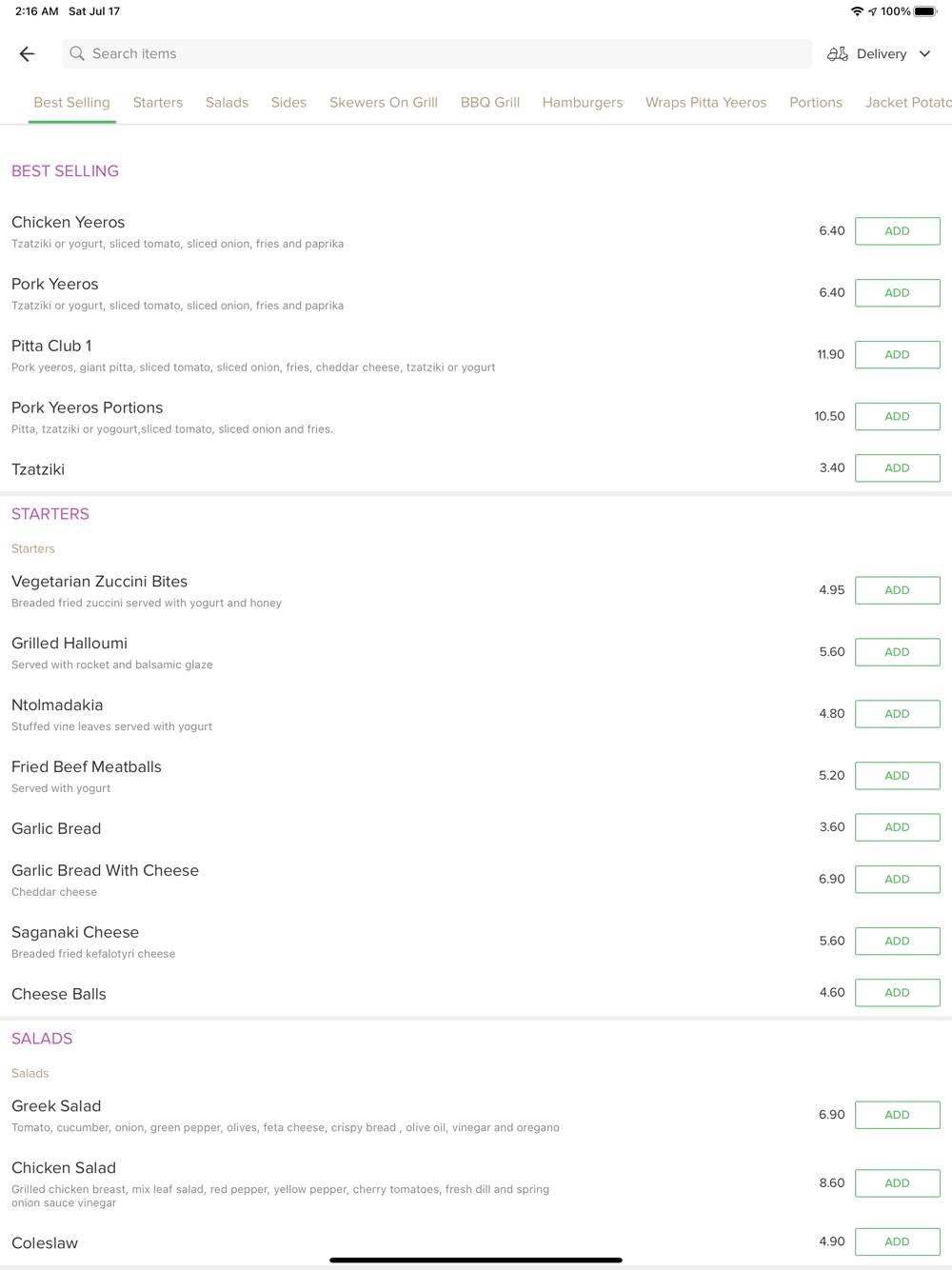Tap the home indicator bar
This screenshot has height=1270, width=952.
pos(476,1260)
